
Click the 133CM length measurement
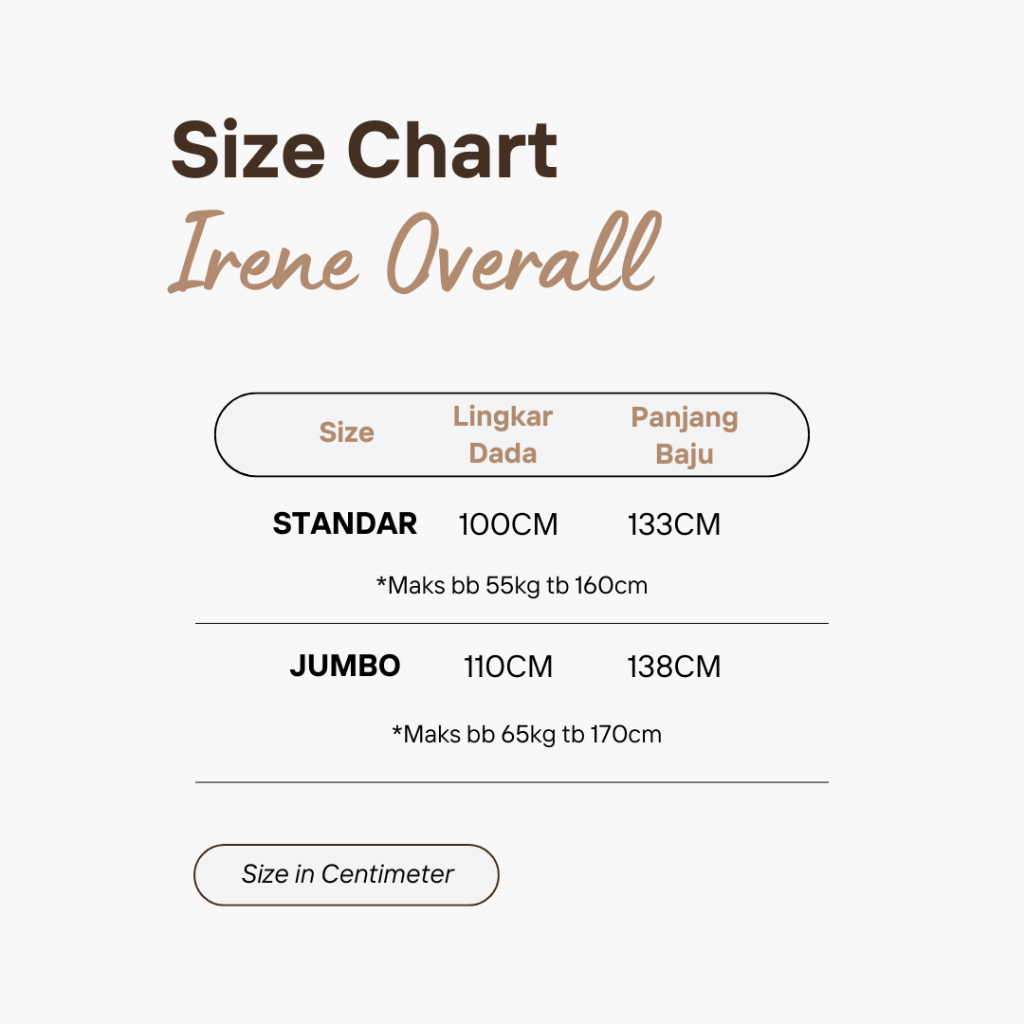[674, 525]
